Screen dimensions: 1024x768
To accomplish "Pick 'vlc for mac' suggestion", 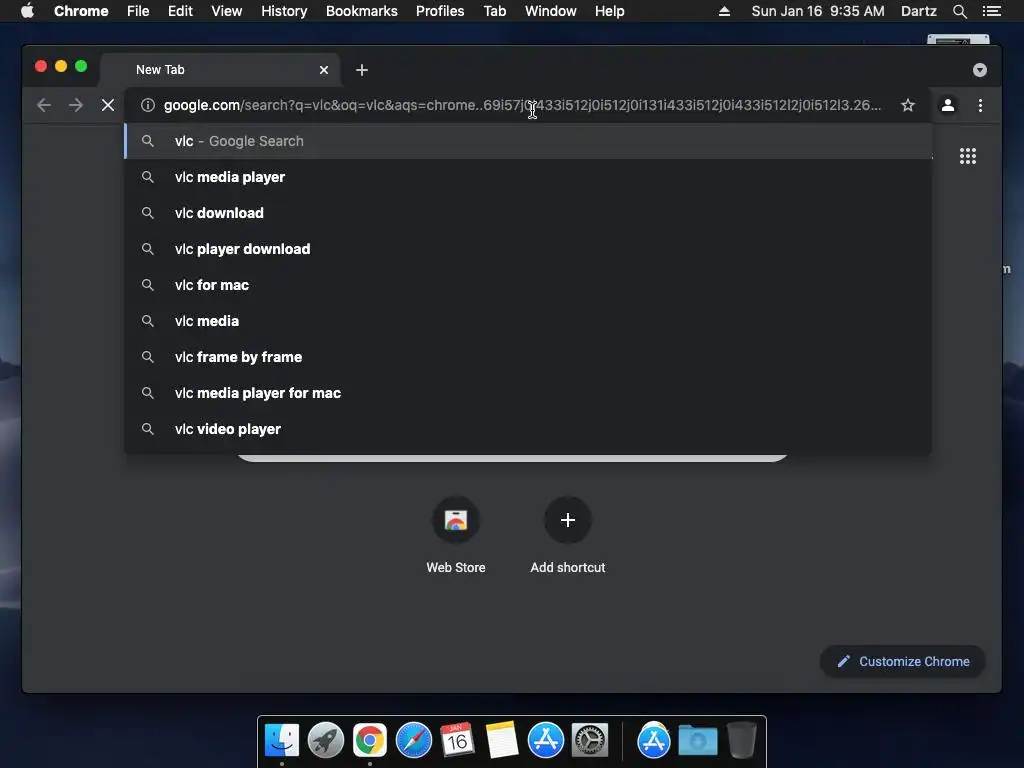I will pyautogui.click(x=528, y=285).
